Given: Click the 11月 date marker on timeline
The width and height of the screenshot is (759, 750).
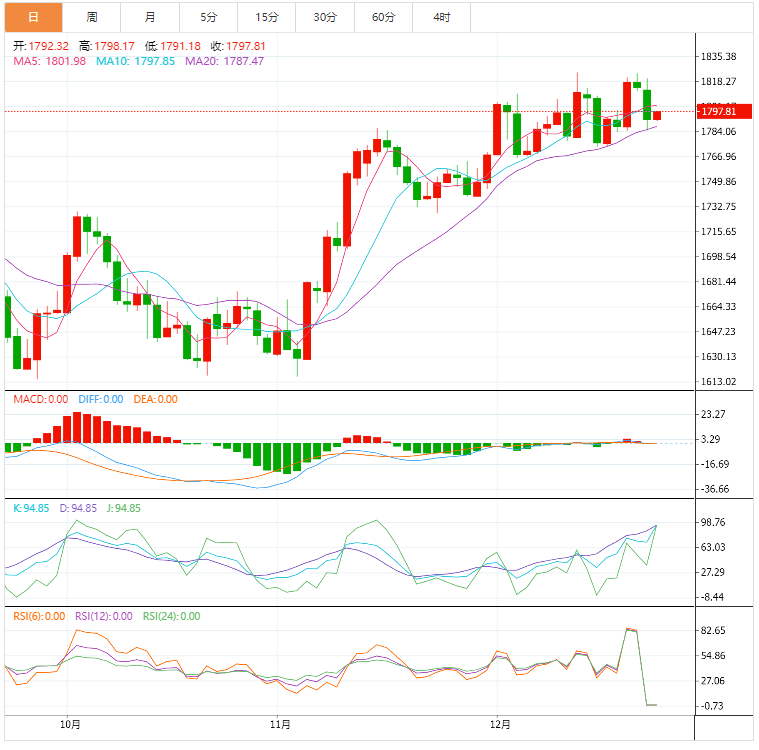Looking at the screenshot, I should 280,723.
